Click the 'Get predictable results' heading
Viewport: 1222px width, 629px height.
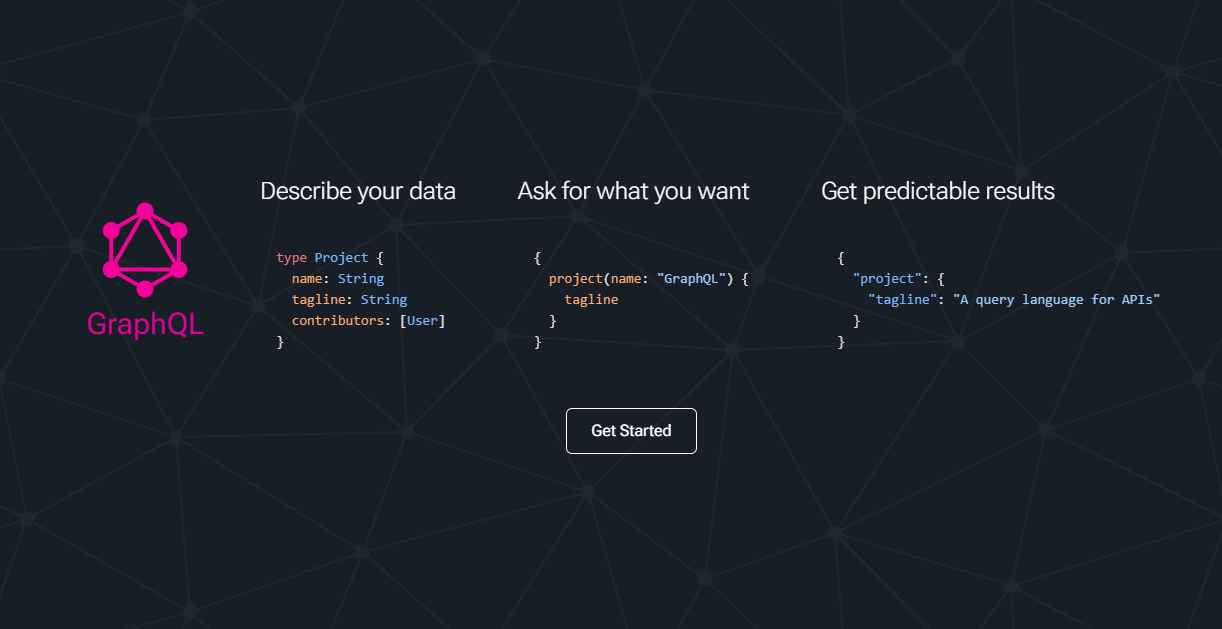tap(937, 191)
